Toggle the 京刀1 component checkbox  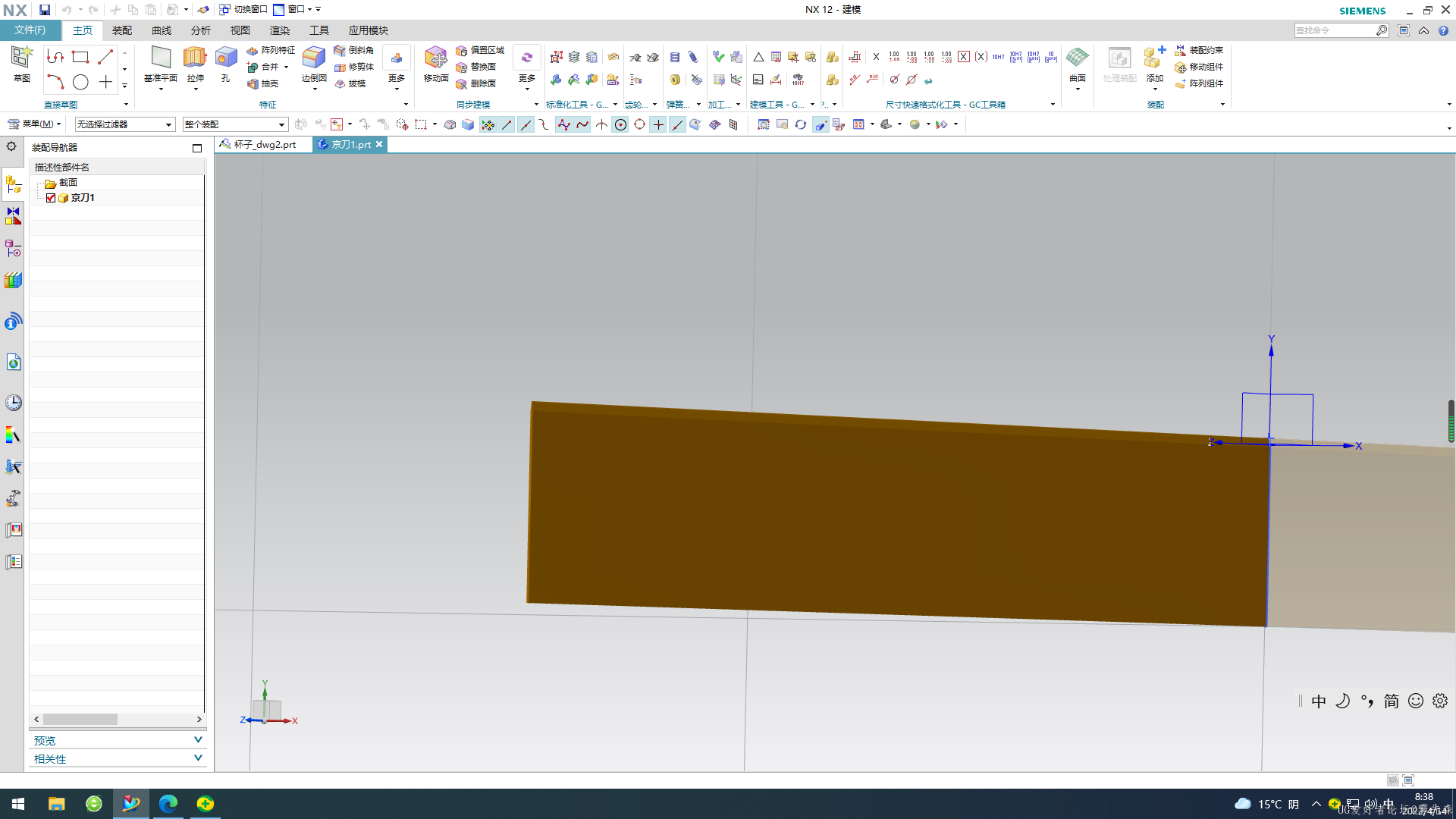[51, 198]
